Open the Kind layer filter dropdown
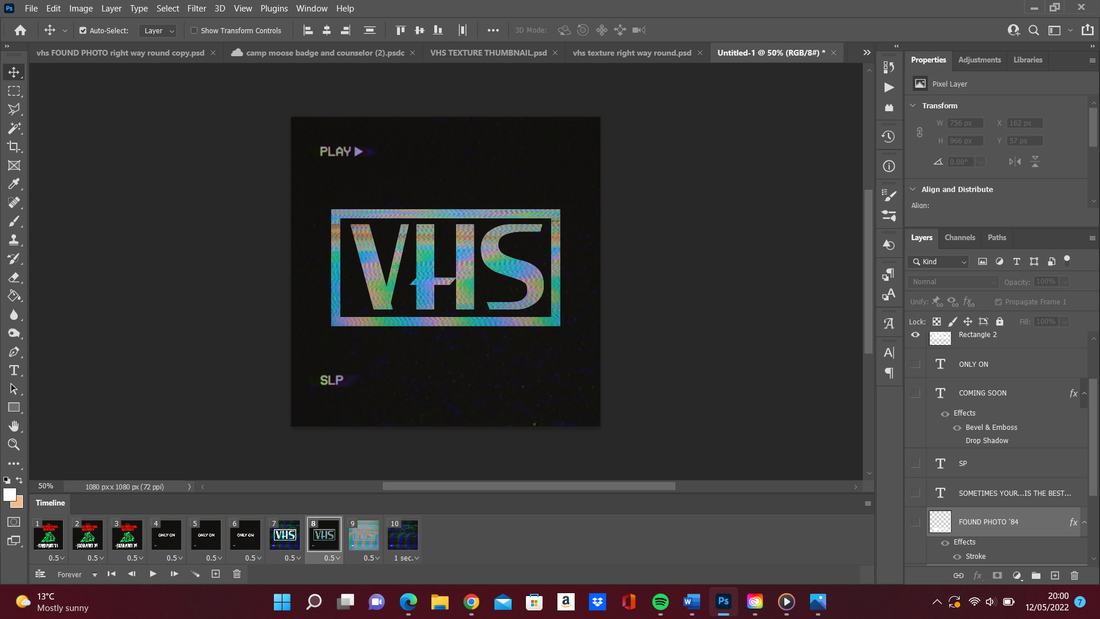This screenshot has width=1100, height=619. coord(939,262)
